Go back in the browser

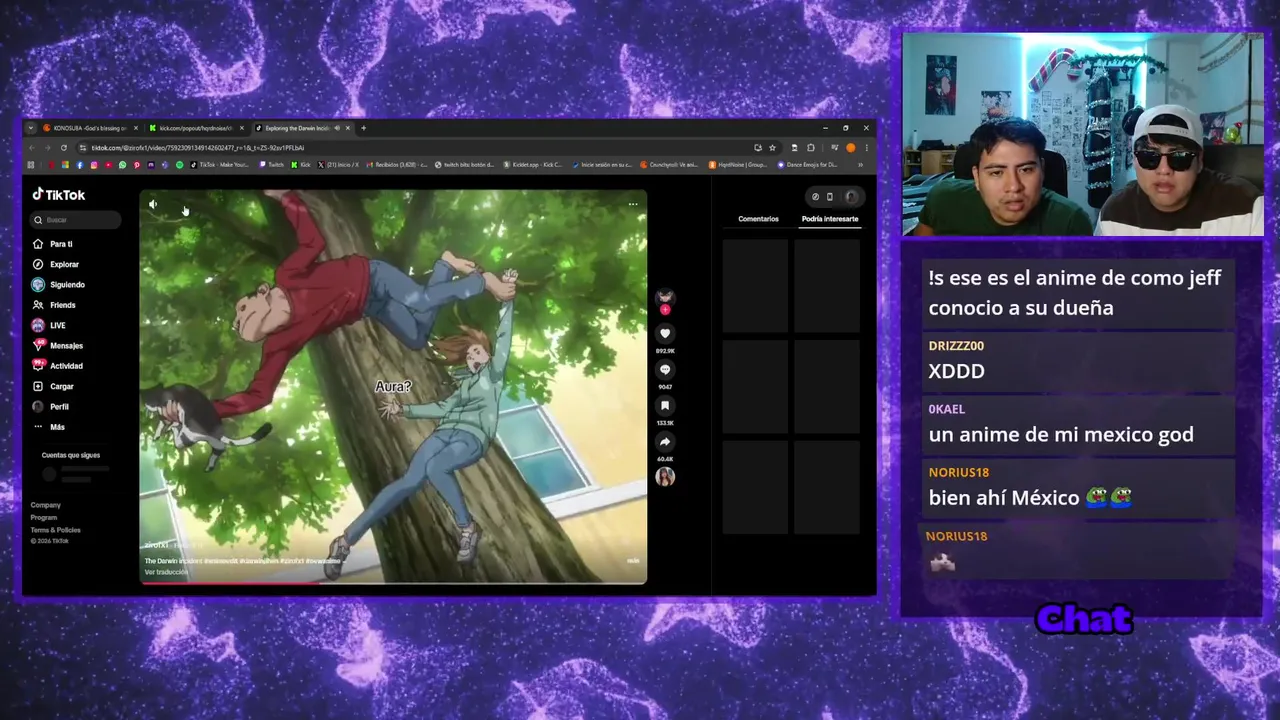pyautogui.click(x=31, y=148)
